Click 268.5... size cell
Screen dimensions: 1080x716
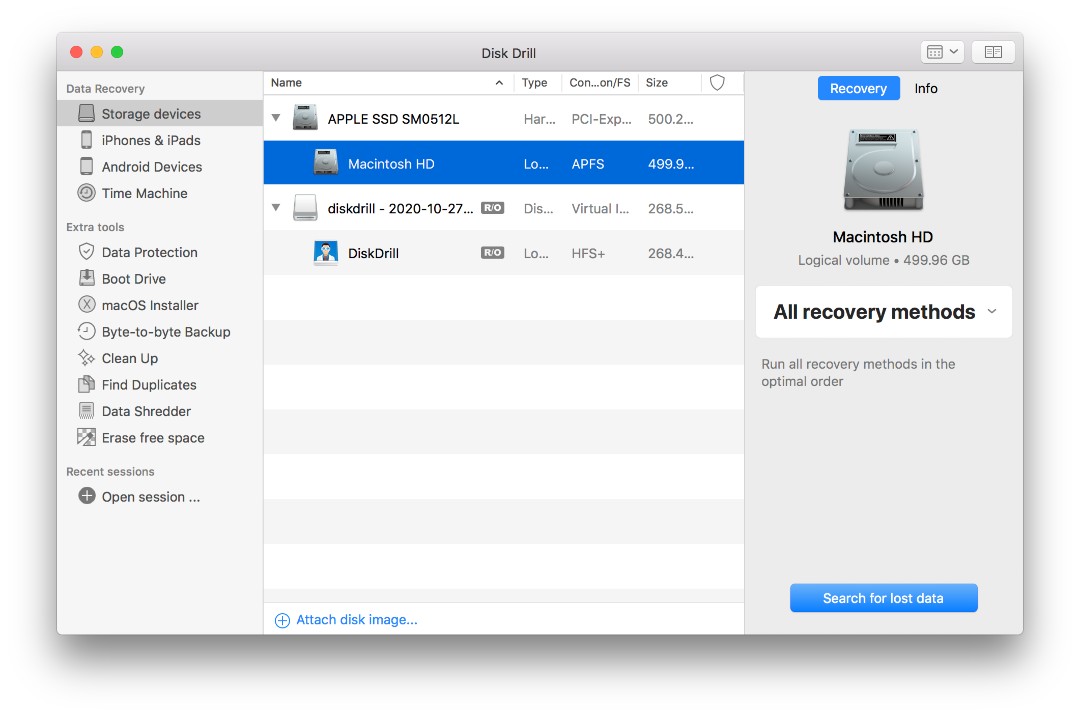tap(670, 209)
